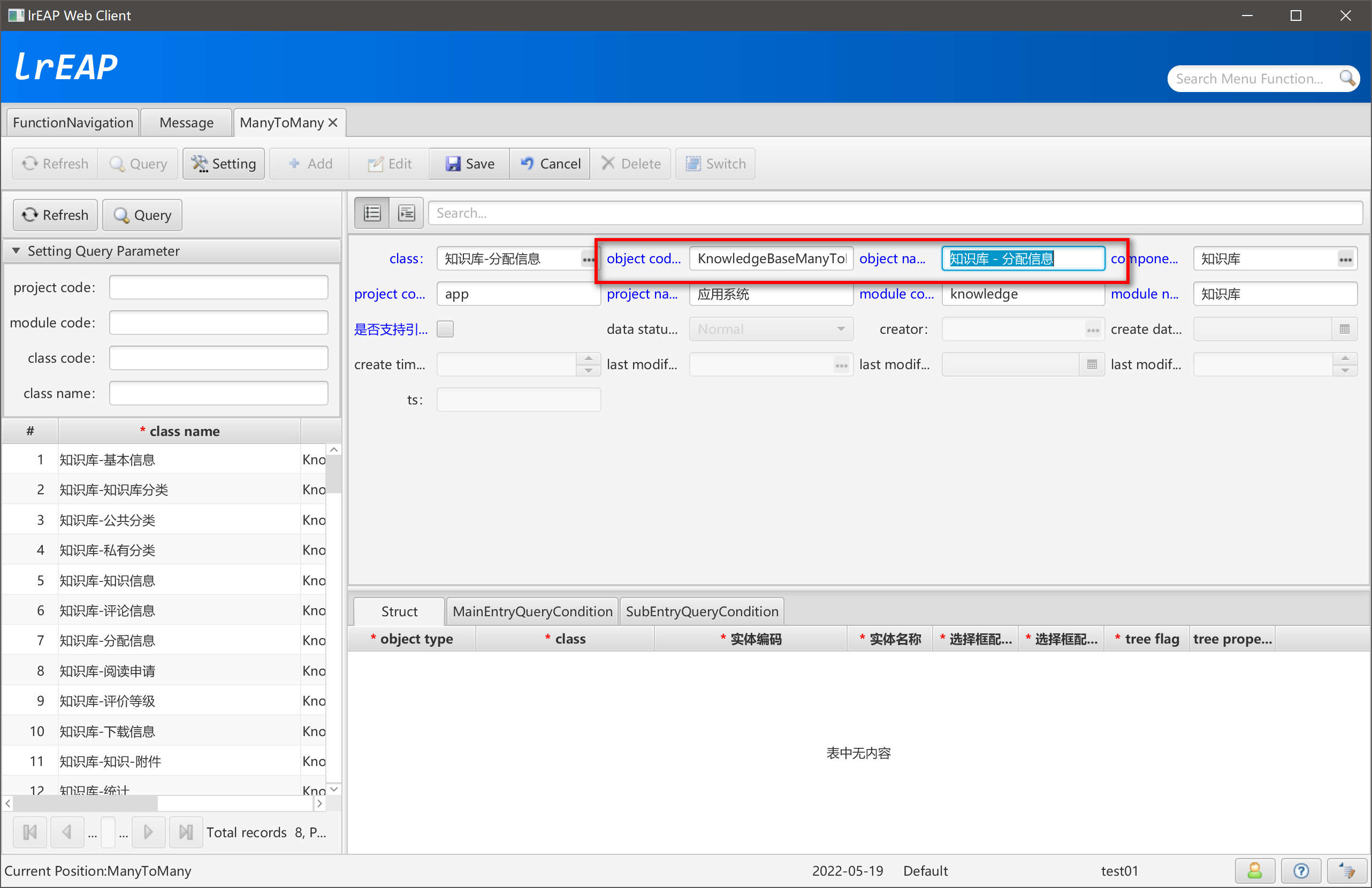
Task: Click the object name field 知识库 - 分配信息
Action: point(1023,259)
